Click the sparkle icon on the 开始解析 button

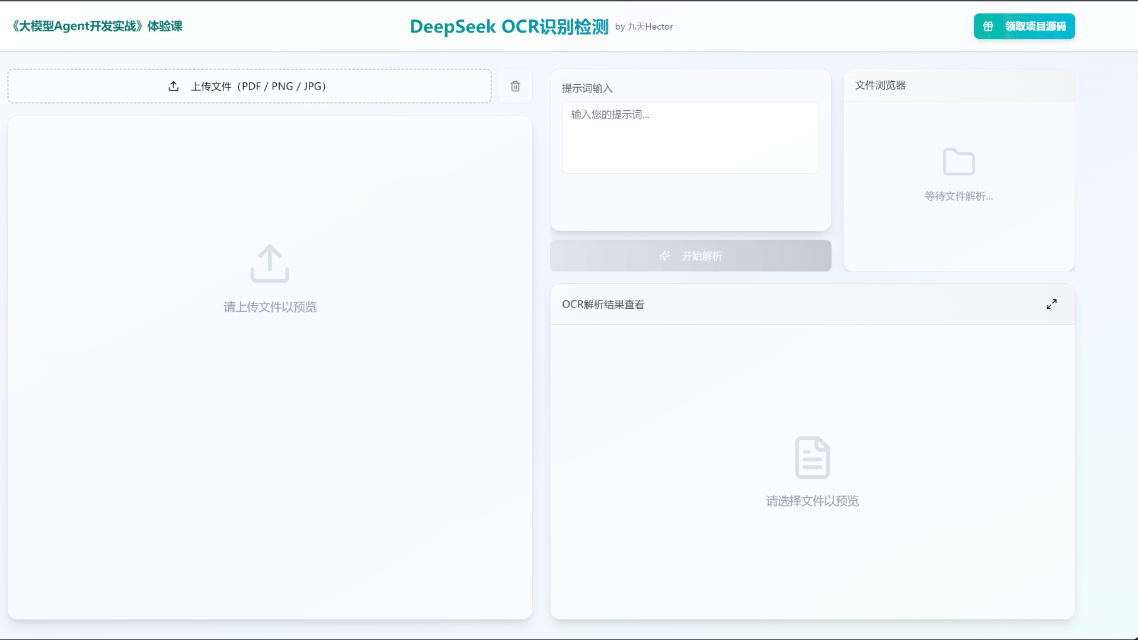pyautogui.click(x=663, y=256)
